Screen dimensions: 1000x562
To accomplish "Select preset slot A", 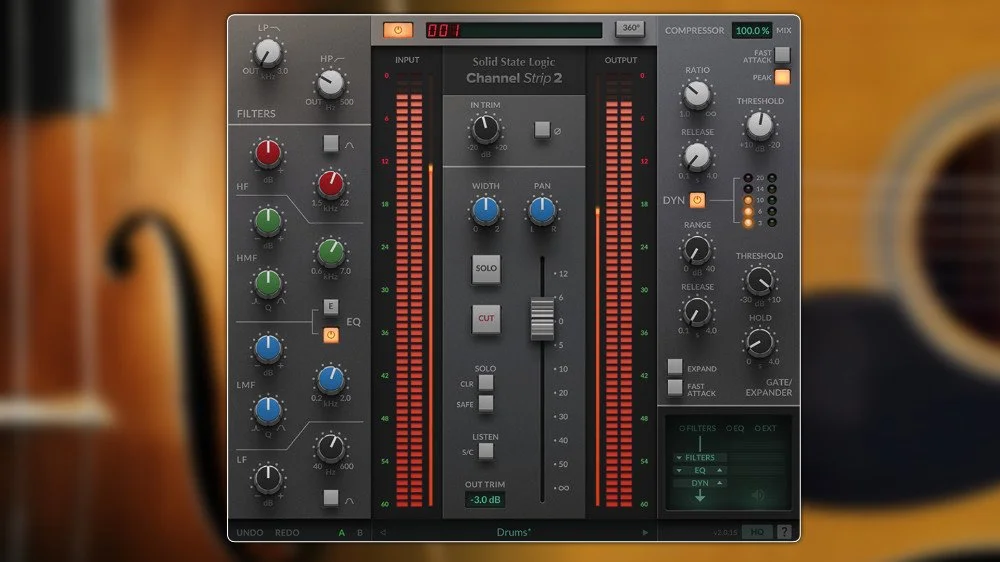I will 342,533.
